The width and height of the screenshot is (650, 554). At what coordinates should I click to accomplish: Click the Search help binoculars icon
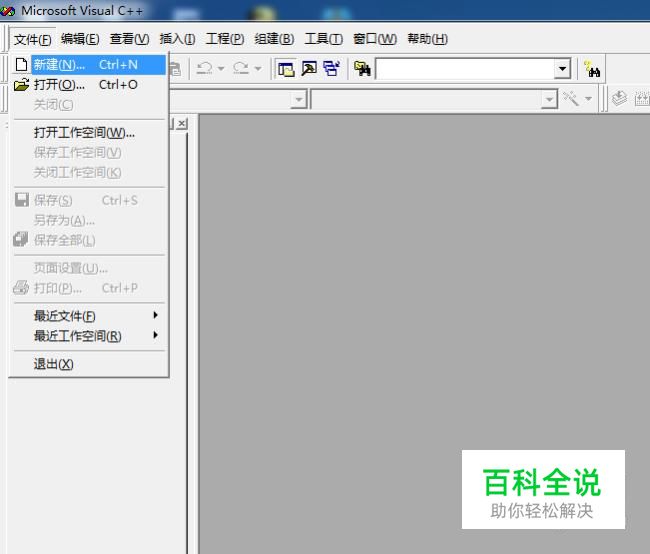click(592, 69)
